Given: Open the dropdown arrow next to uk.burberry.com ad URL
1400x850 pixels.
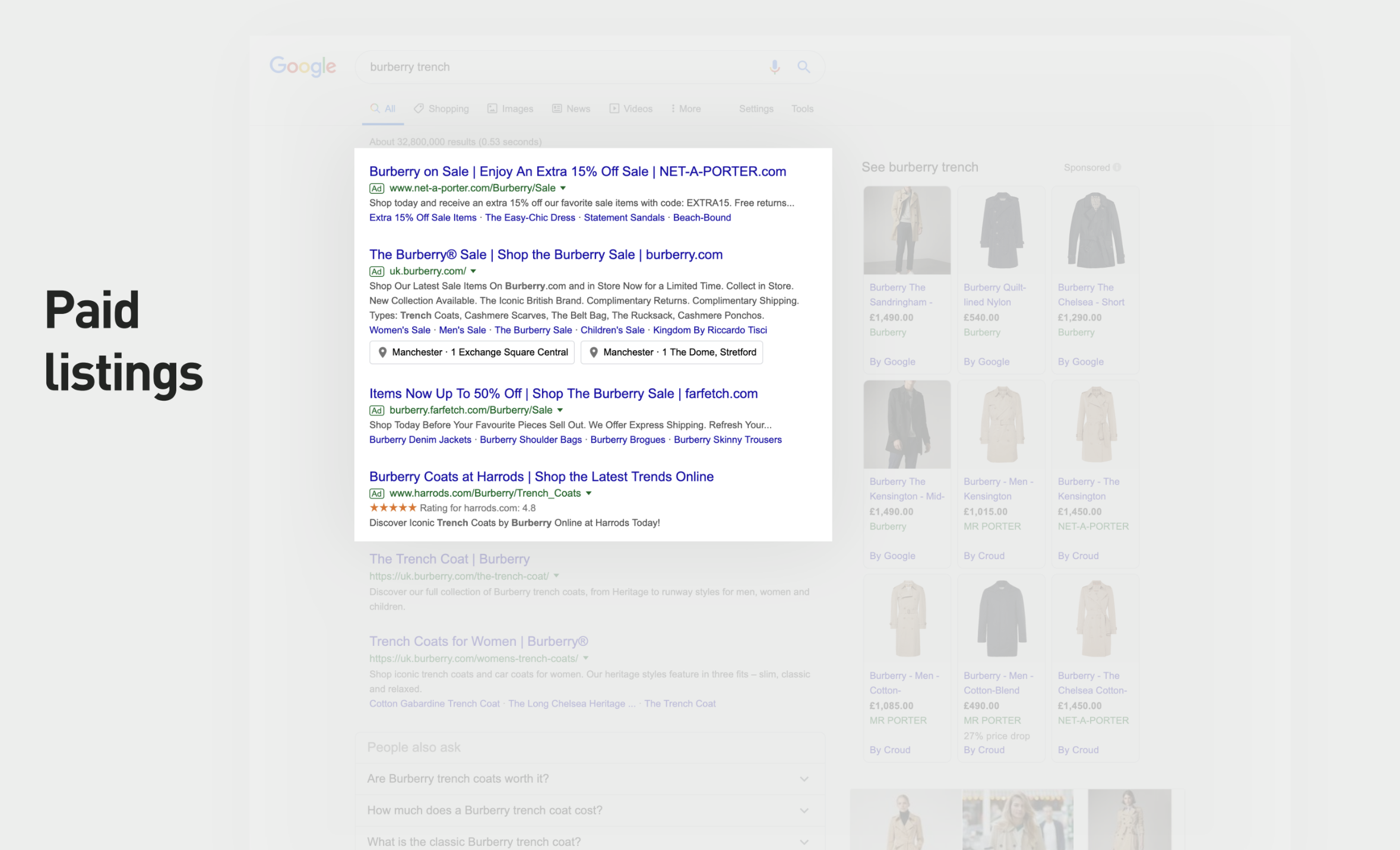Looking at the screenshot, I should click(473, 271).
